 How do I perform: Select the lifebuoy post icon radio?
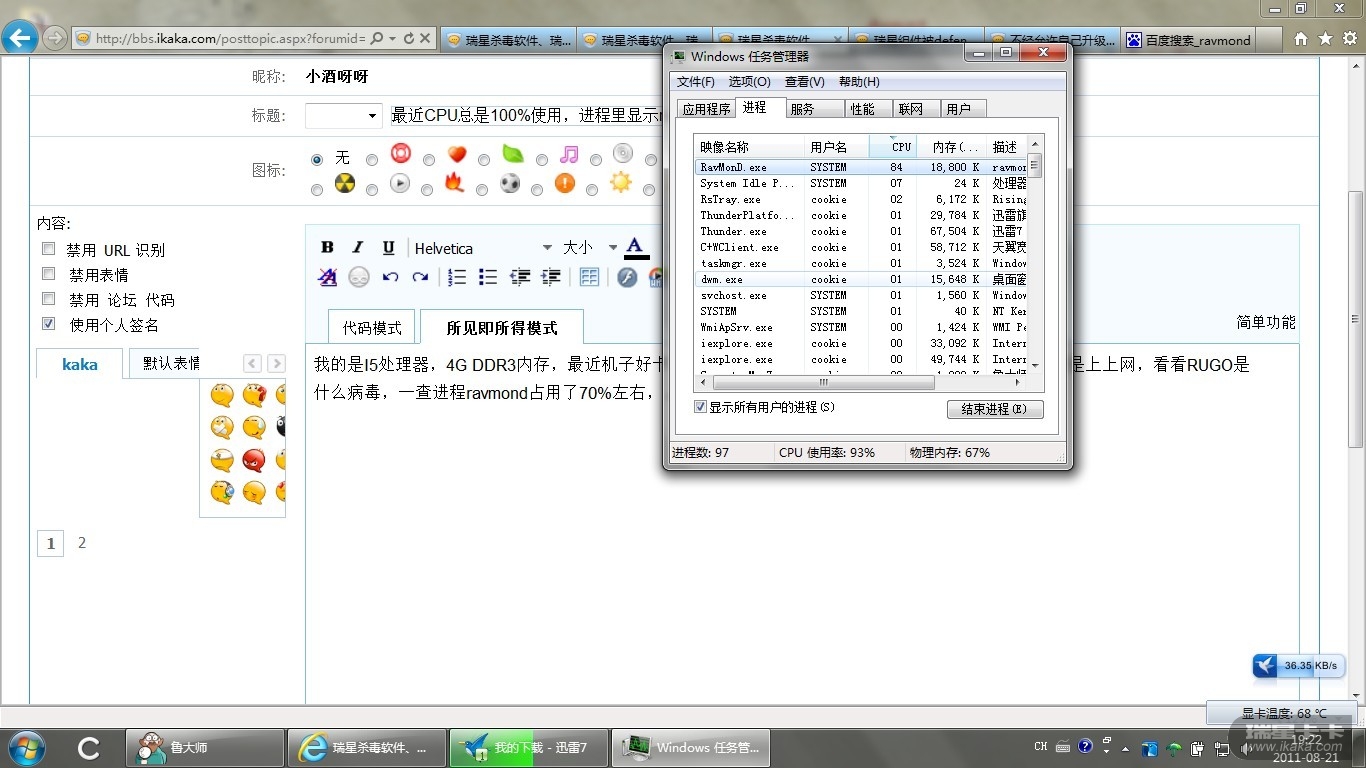tap(372, 159)
